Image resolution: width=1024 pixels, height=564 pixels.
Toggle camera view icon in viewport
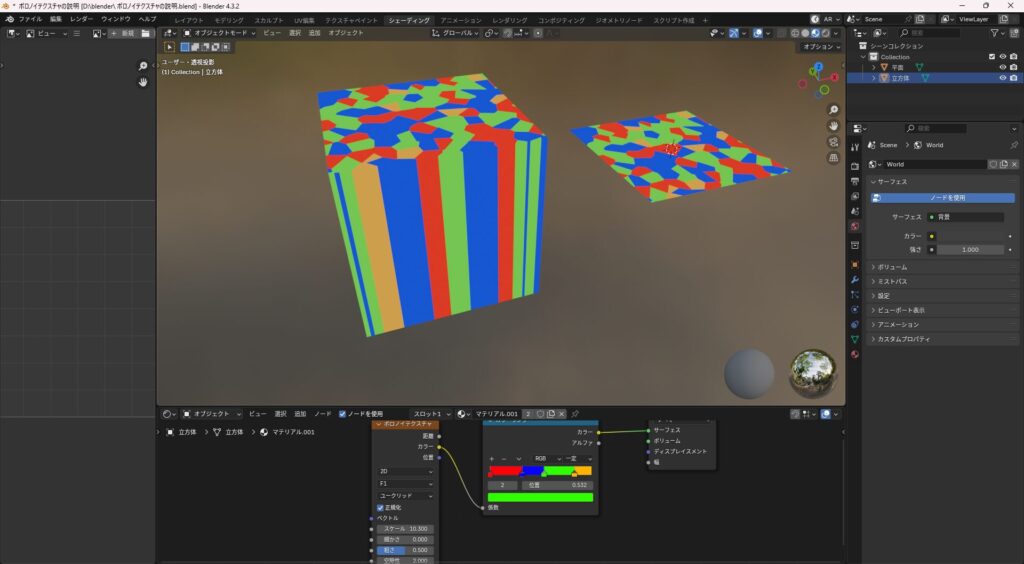833,142
